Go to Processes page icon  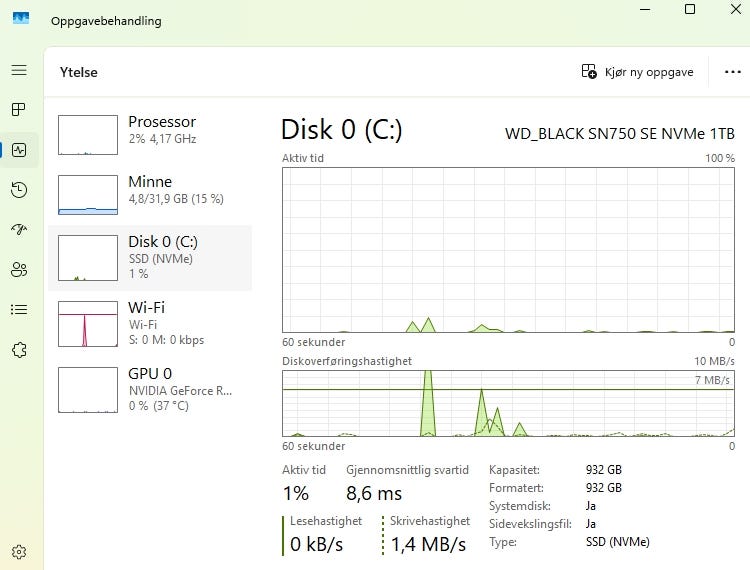click(x=19, y=110)
